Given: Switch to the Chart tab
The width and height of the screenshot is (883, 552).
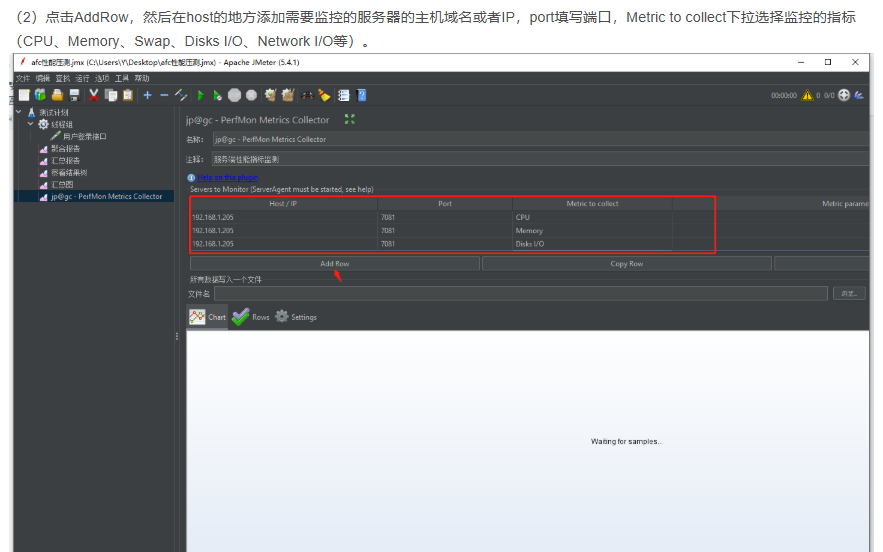Looking at the screenshot, I should 207,317.
